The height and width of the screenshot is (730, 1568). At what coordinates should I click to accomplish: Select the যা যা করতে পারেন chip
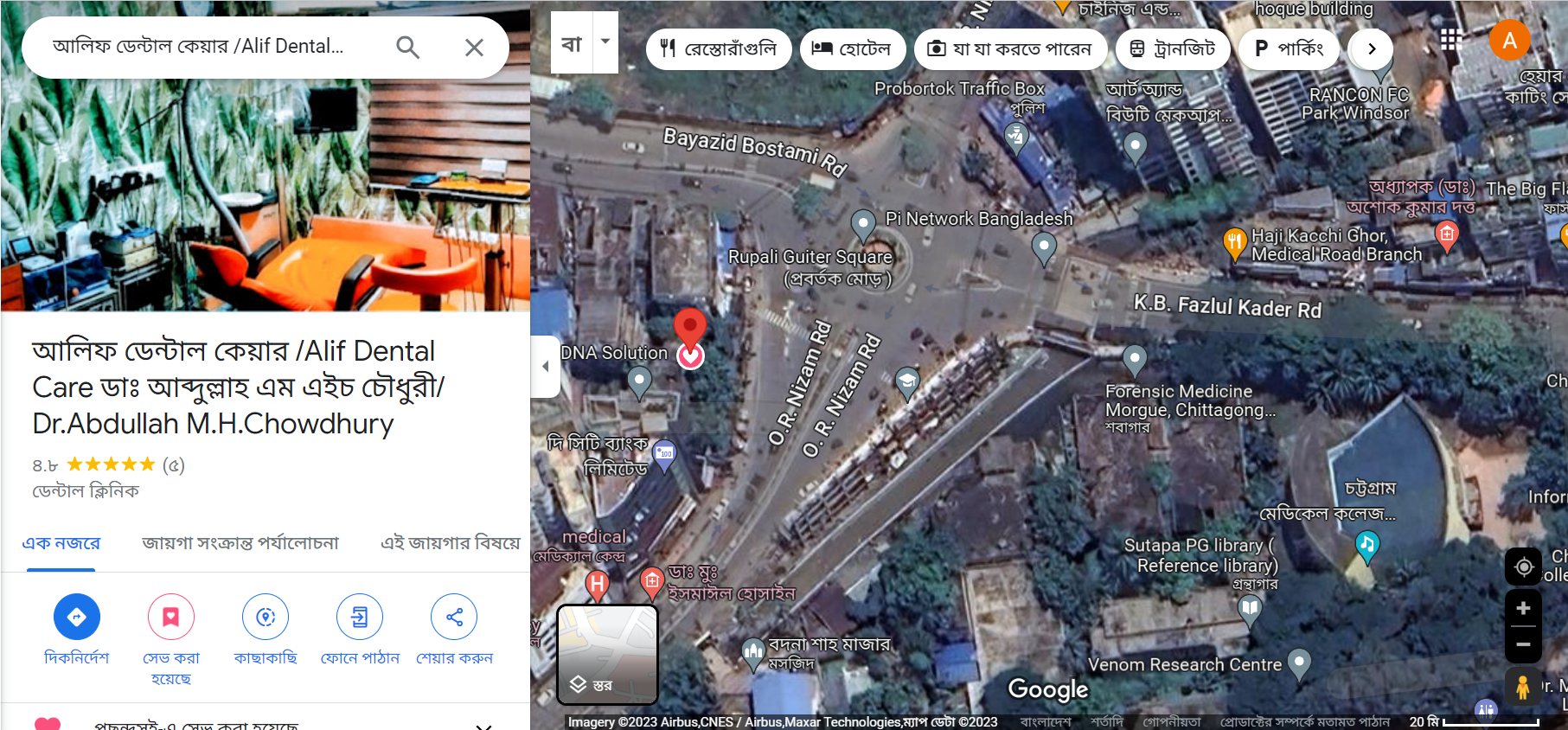tap(1009, 48)
